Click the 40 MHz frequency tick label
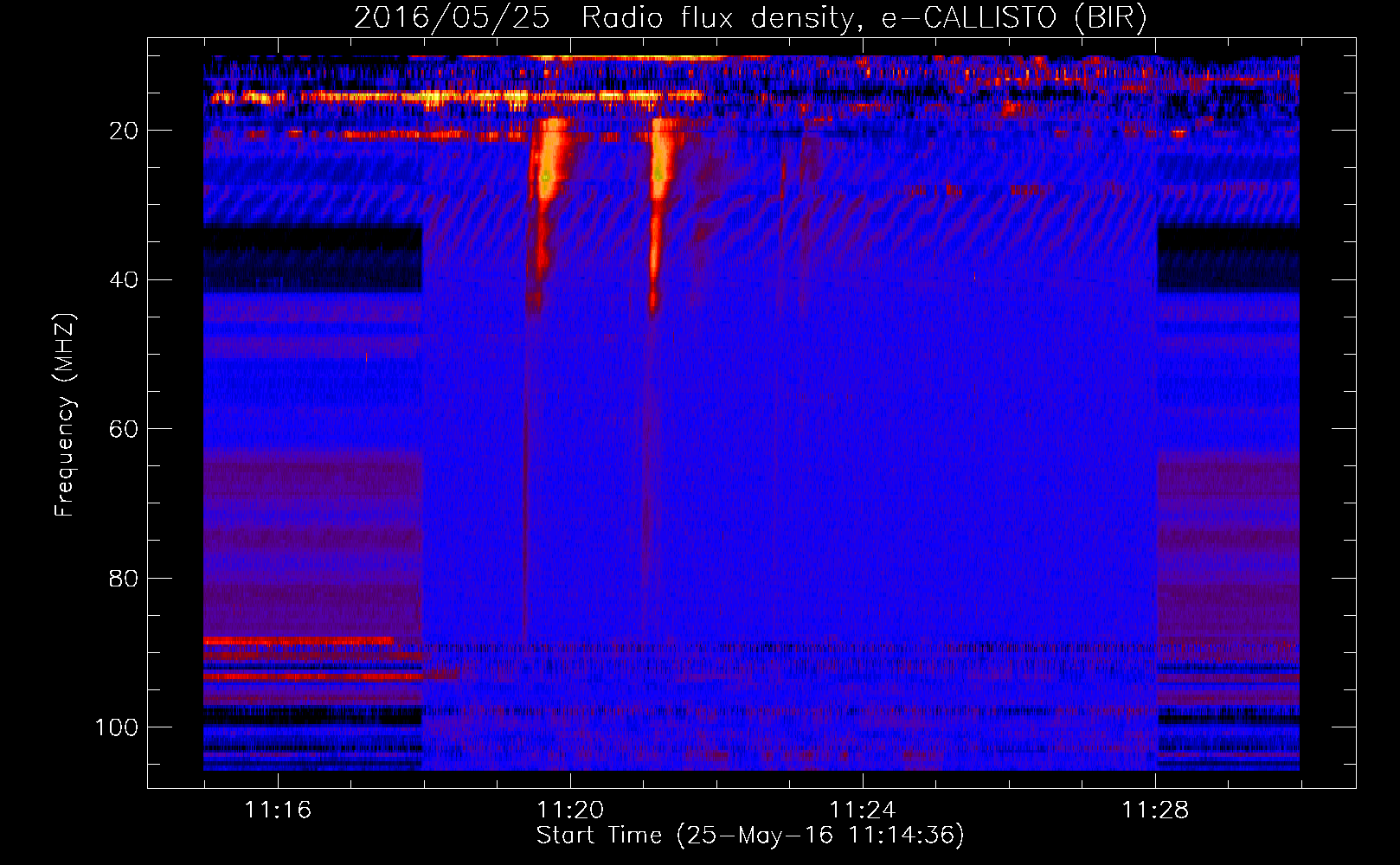1400x865 pixels. point(124,280)
